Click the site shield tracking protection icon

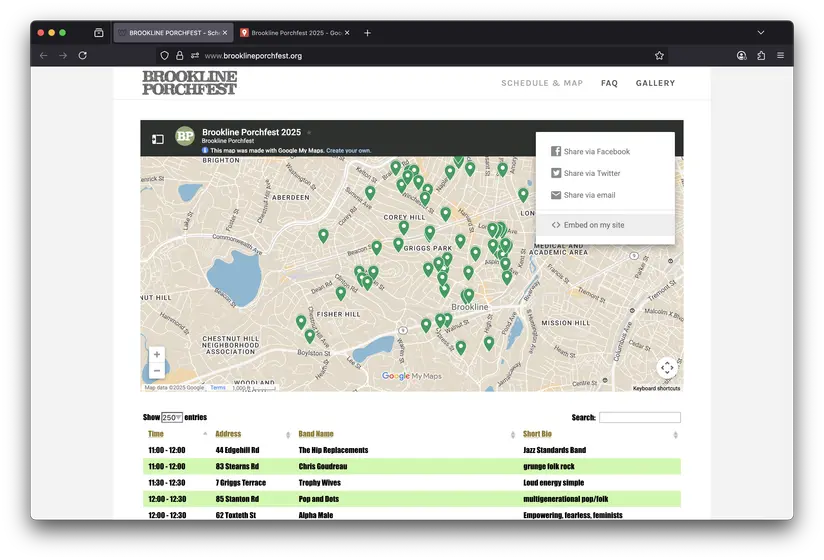[165, 56]
